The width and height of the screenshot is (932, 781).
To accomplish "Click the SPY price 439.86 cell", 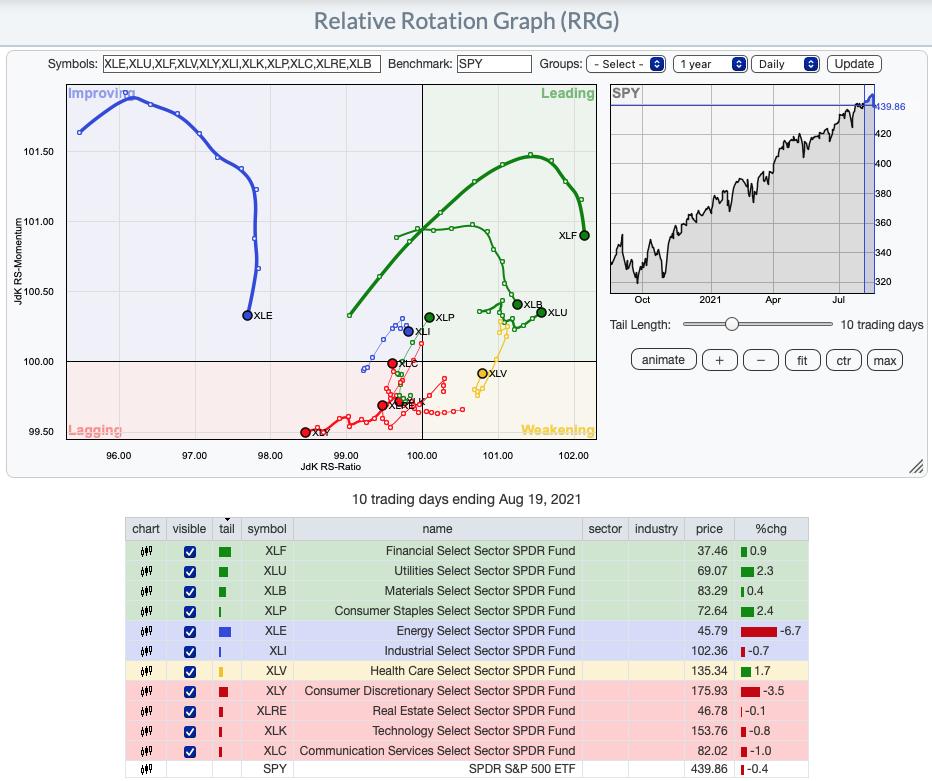I will click(x=709, y=769).
